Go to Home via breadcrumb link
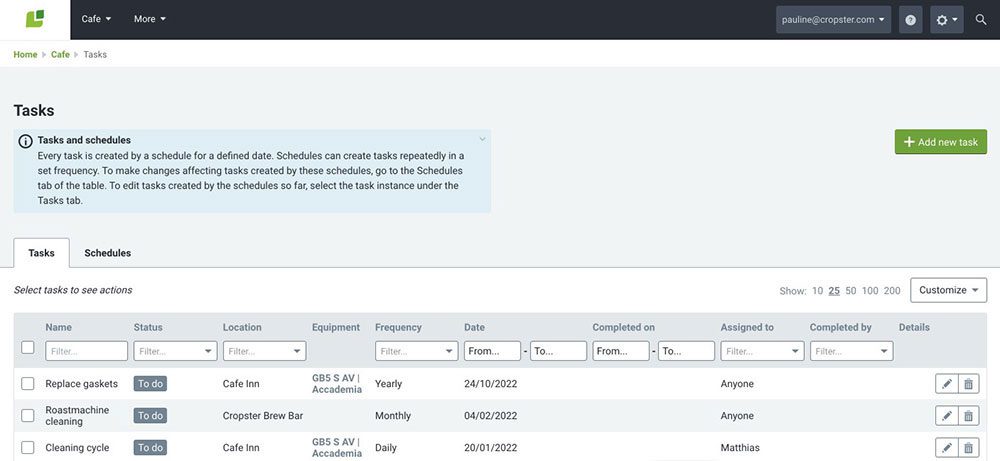 pyautogui.click(x=25, y=55)
